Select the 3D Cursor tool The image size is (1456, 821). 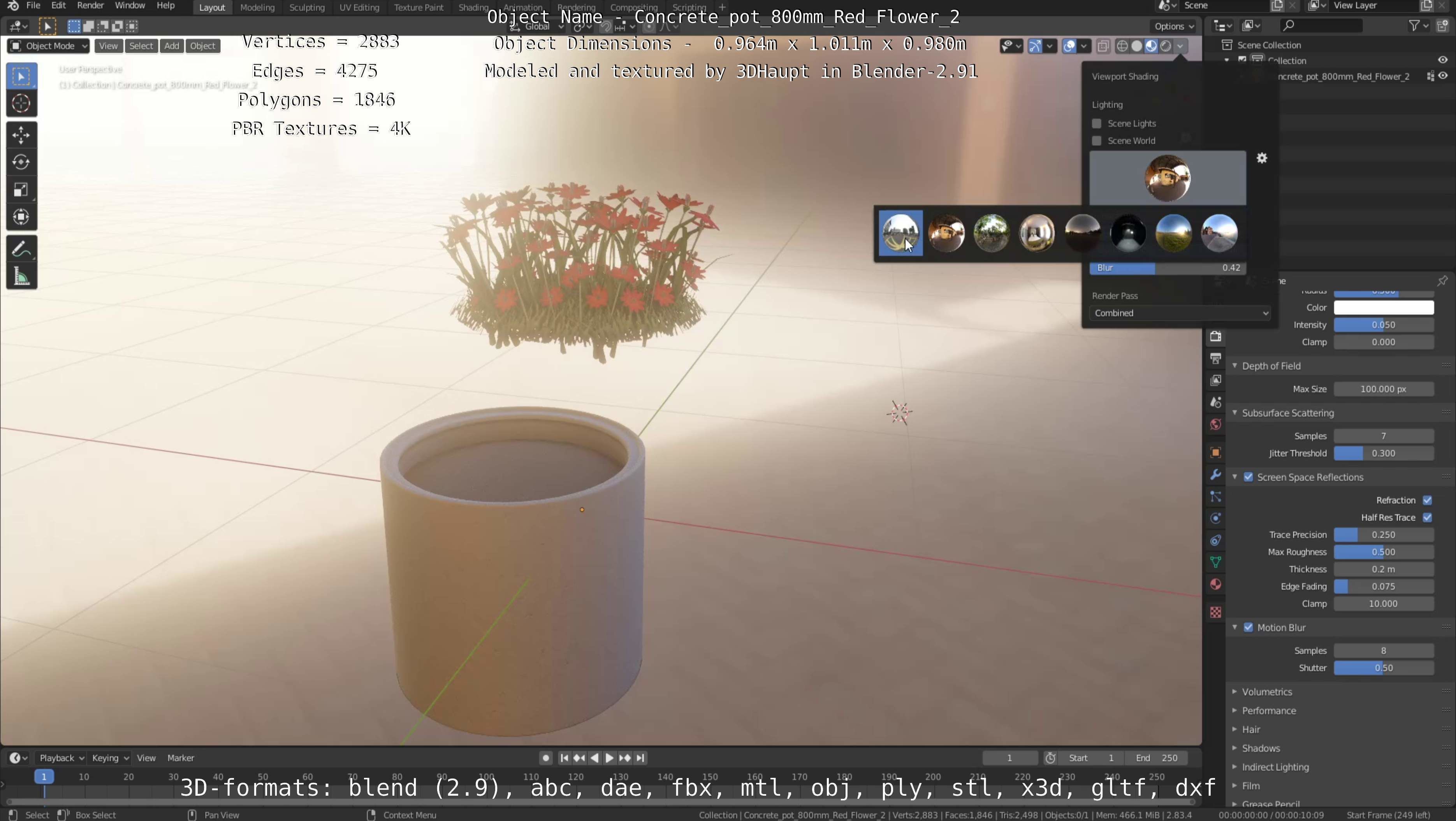21,104
